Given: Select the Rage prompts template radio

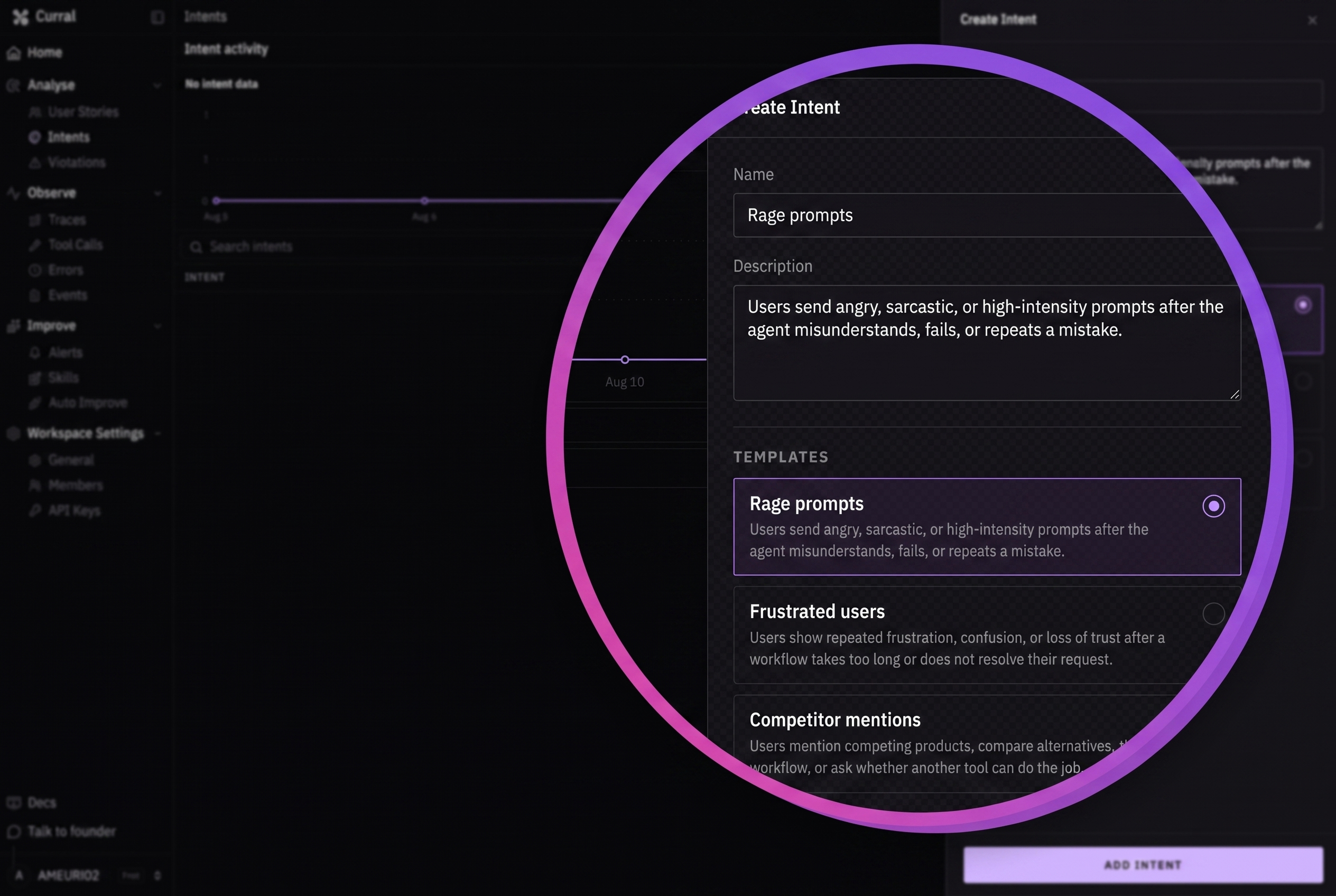Looking at the screenshot, I should coord(1213,506).
